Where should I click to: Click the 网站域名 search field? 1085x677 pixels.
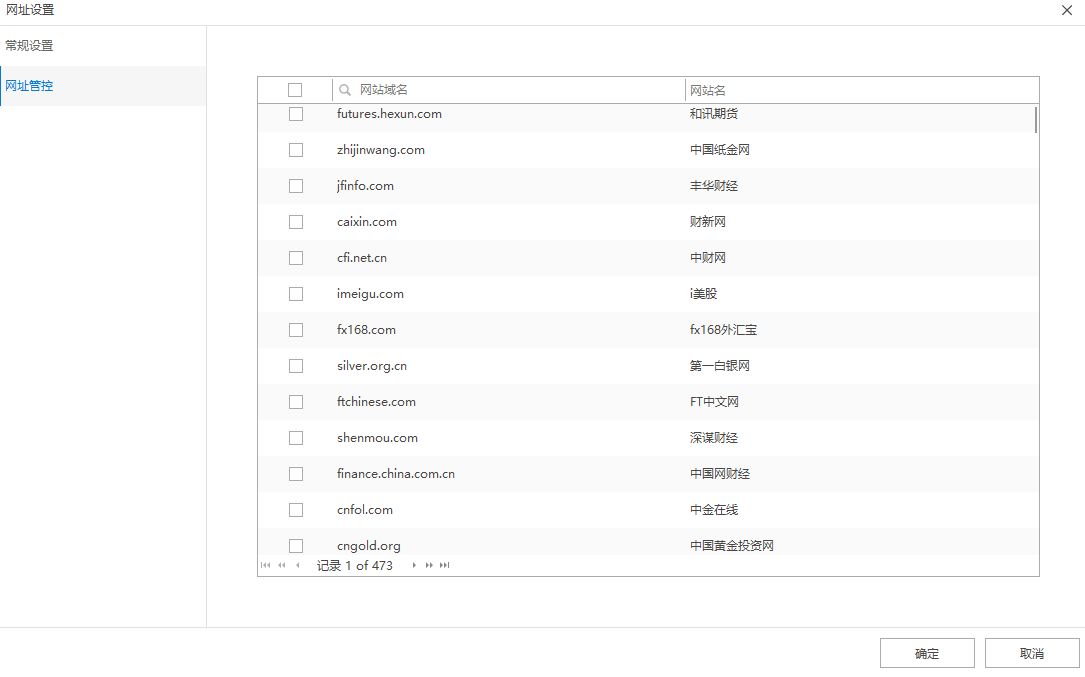[x=509, y=90]
